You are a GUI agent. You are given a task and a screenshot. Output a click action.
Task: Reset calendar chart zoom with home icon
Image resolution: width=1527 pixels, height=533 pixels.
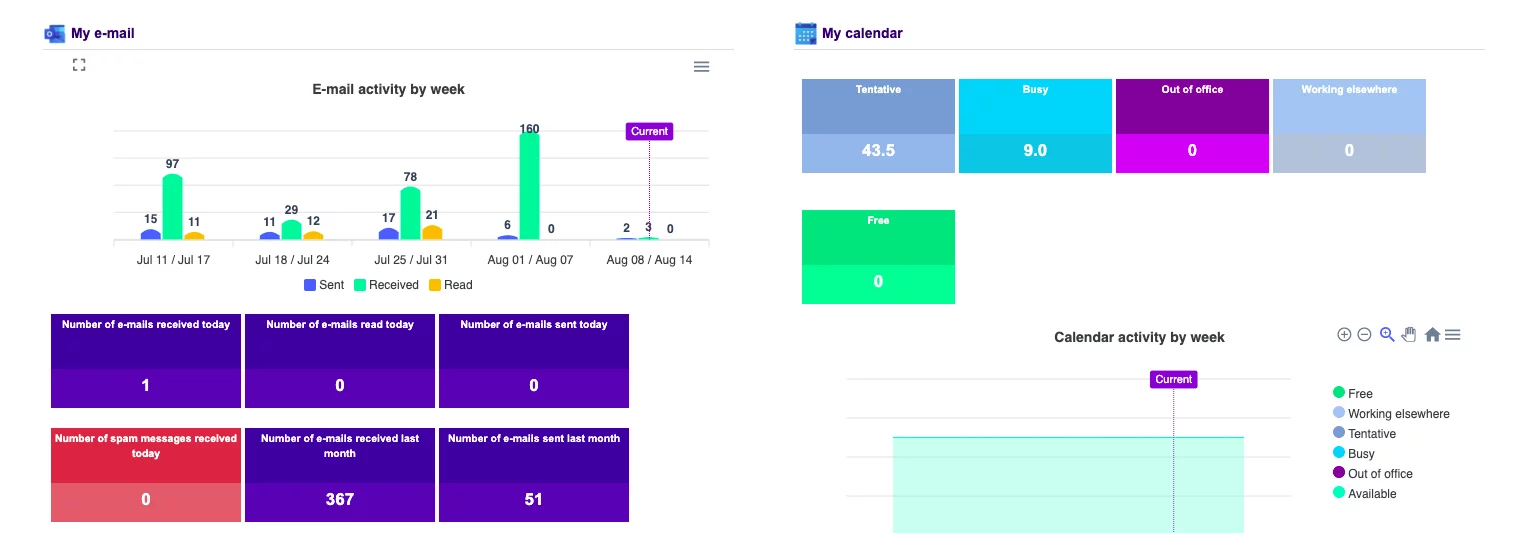click(1432, 334)
